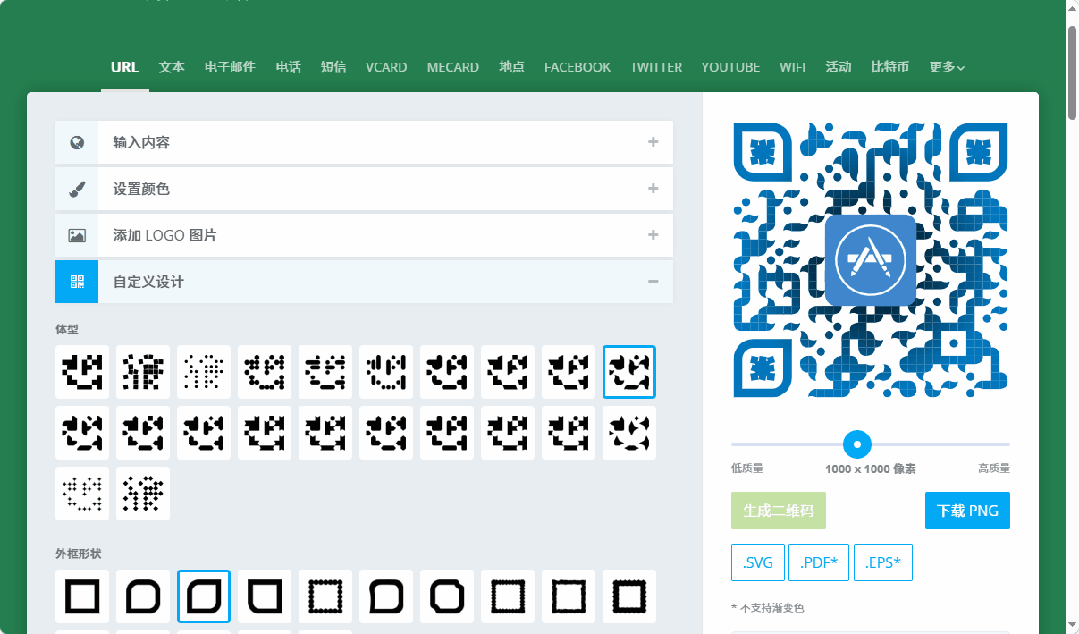Select the diamond-pattern body shape

(x=142, y=494)
